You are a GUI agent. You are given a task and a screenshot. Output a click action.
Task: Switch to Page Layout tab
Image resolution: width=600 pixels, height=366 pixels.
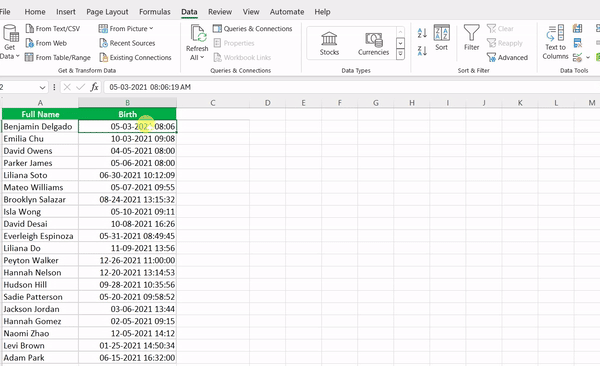tap(107, 12)
